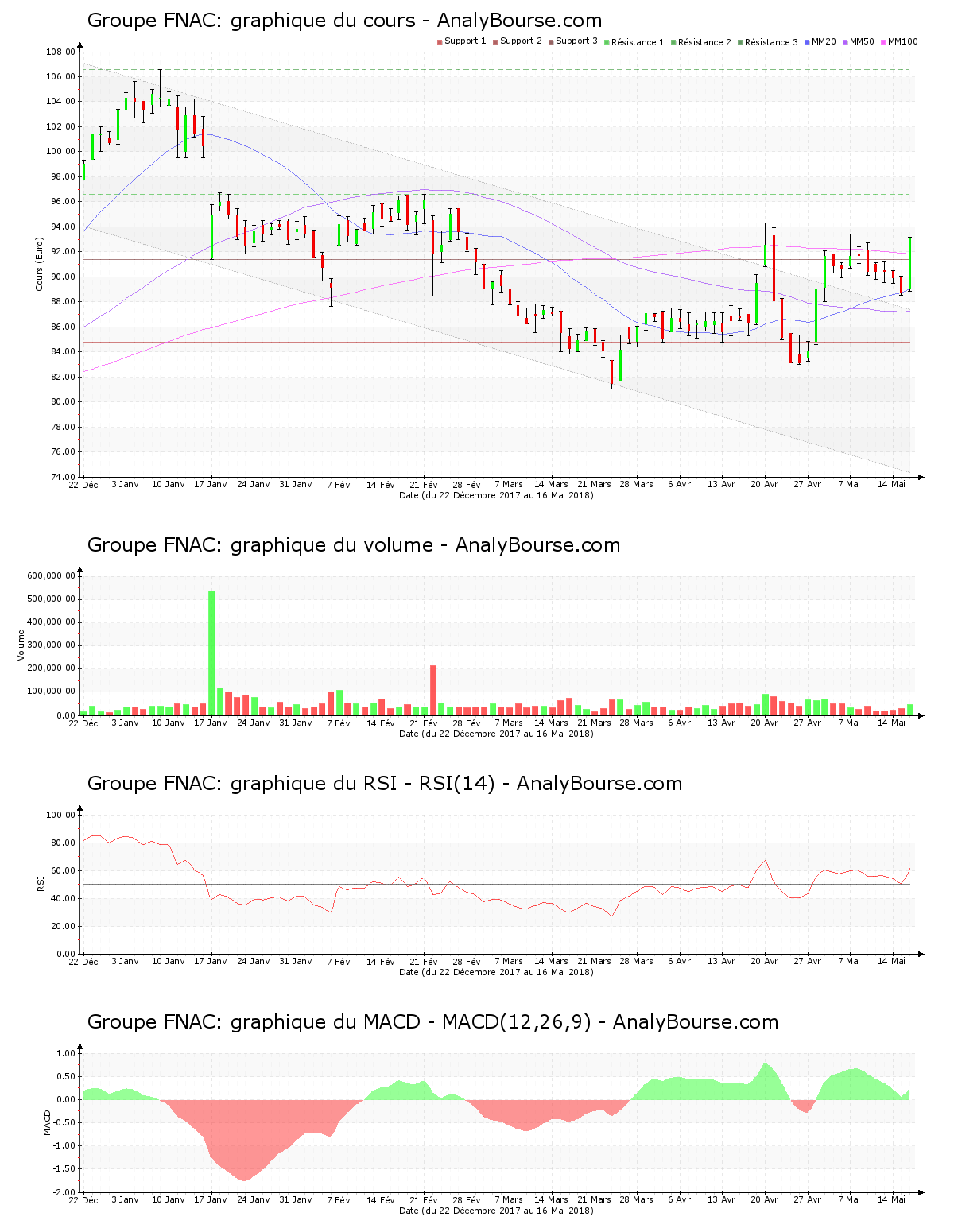The height and width of the screenshot is (1232, 954).
Task: Click the tall red volume bar near 21 Fév
Action: point(433,690)
